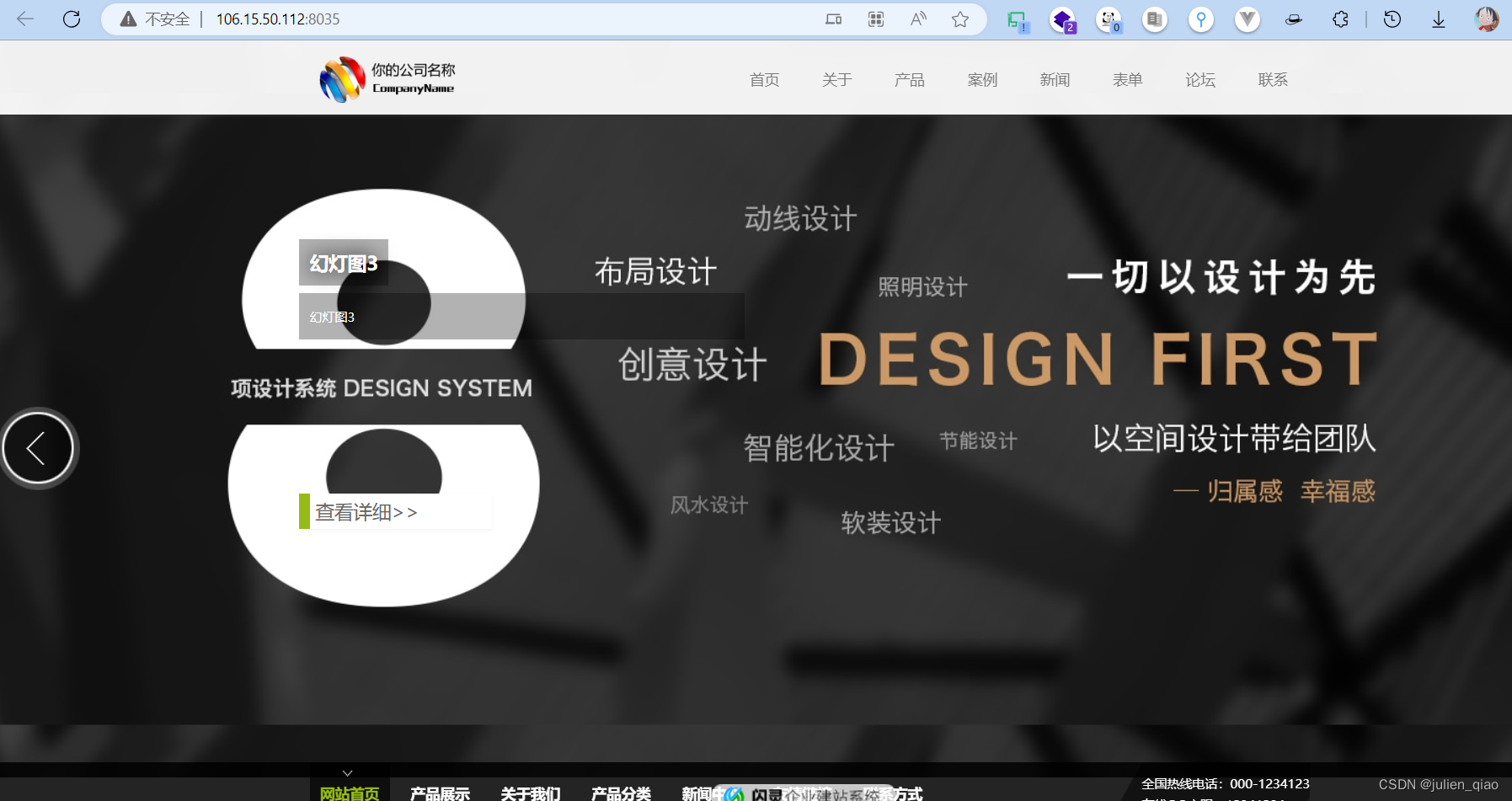Viewport: 1512px width, 801px height.
Task: Go back using browser back arrow
Action: [x=25, y=19]
